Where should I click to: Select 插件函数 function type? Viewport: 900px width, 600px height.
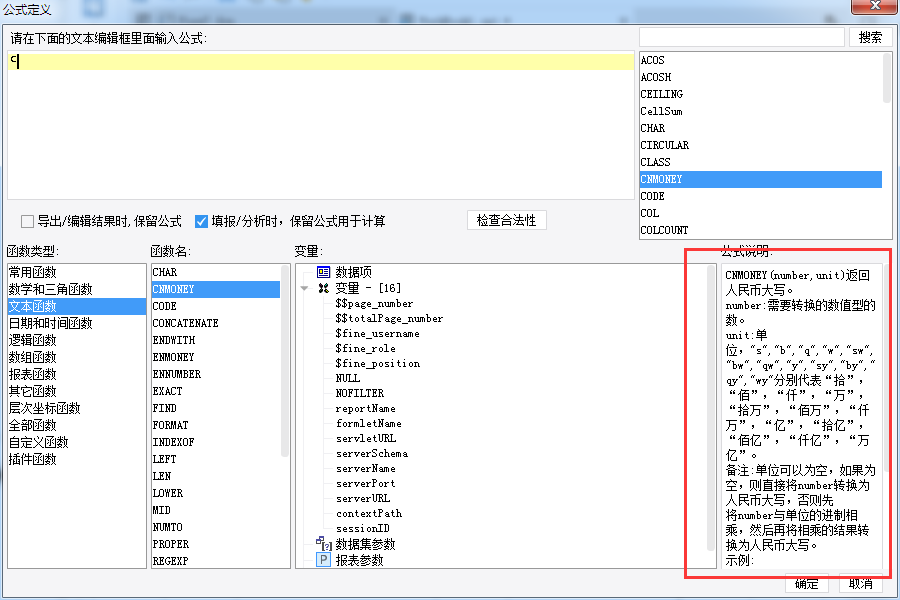[x=76, y=459]
